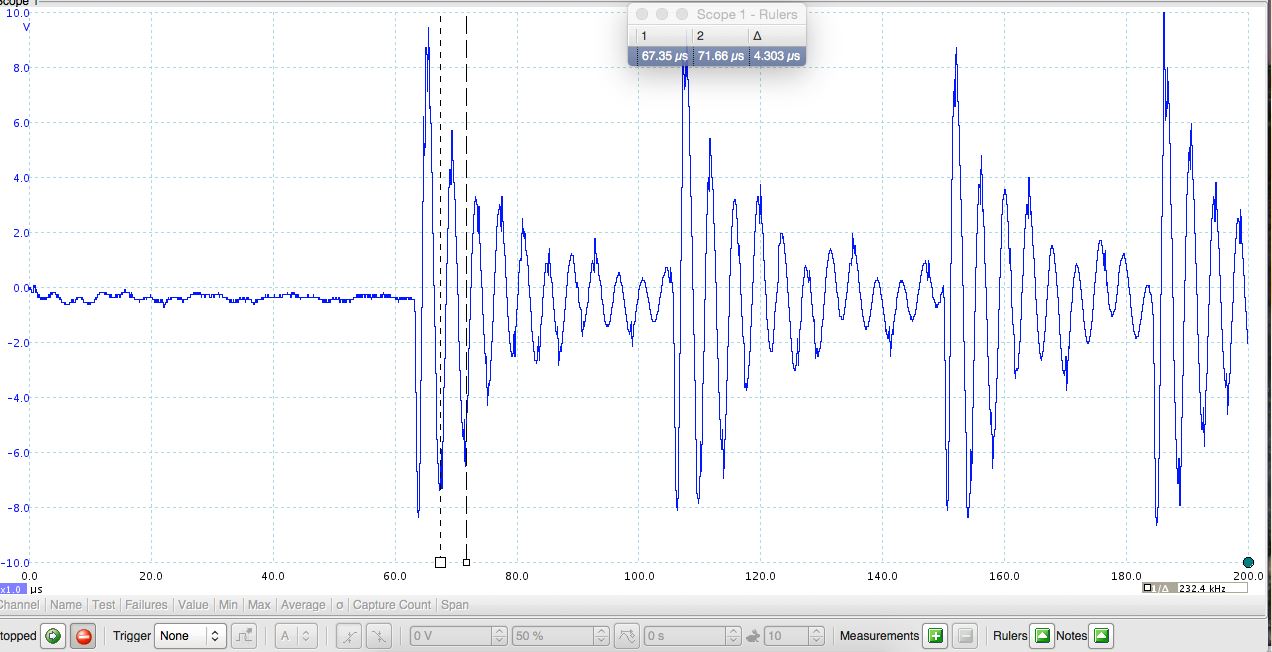
Task: Add a measurement with green plus button
Action: click(x=936, y=636)
